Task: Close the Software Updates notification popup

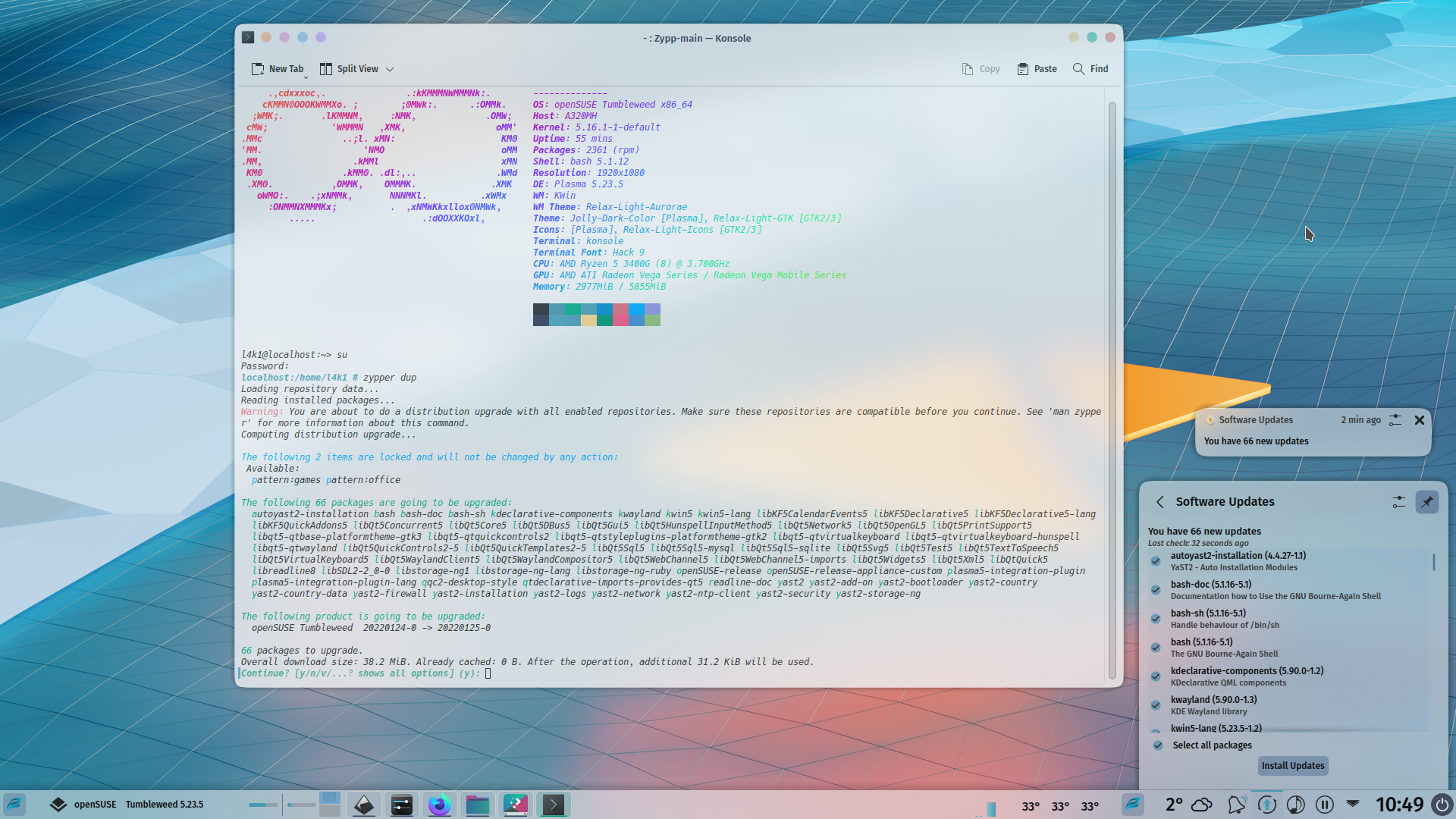Action: click(1419, 420)
